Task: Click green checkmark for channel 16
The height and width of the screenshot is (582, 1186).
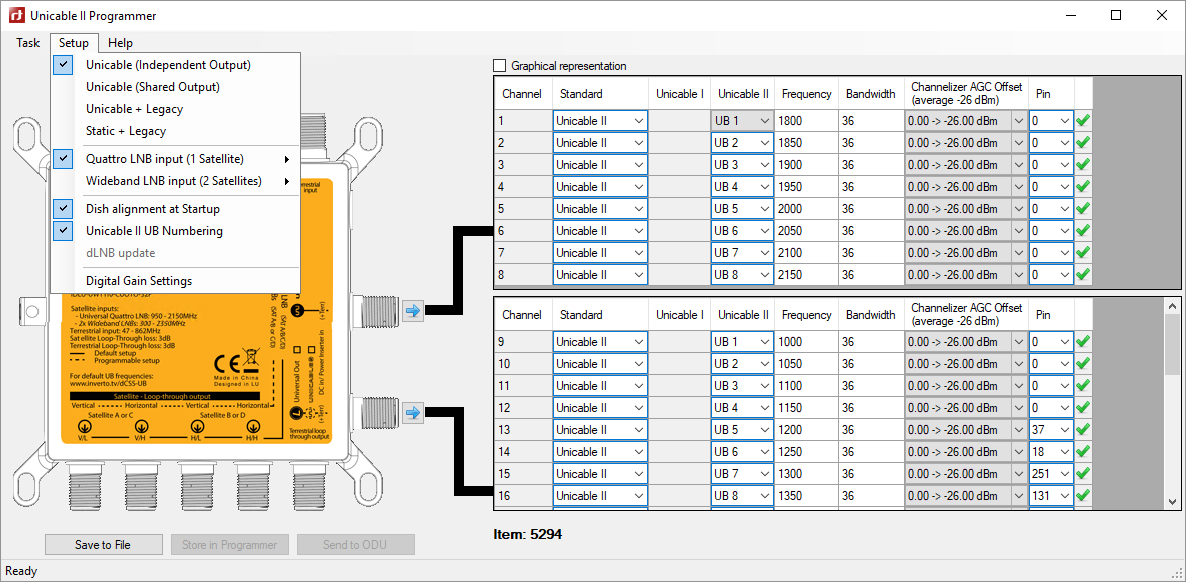Action: click(1083, 496)
